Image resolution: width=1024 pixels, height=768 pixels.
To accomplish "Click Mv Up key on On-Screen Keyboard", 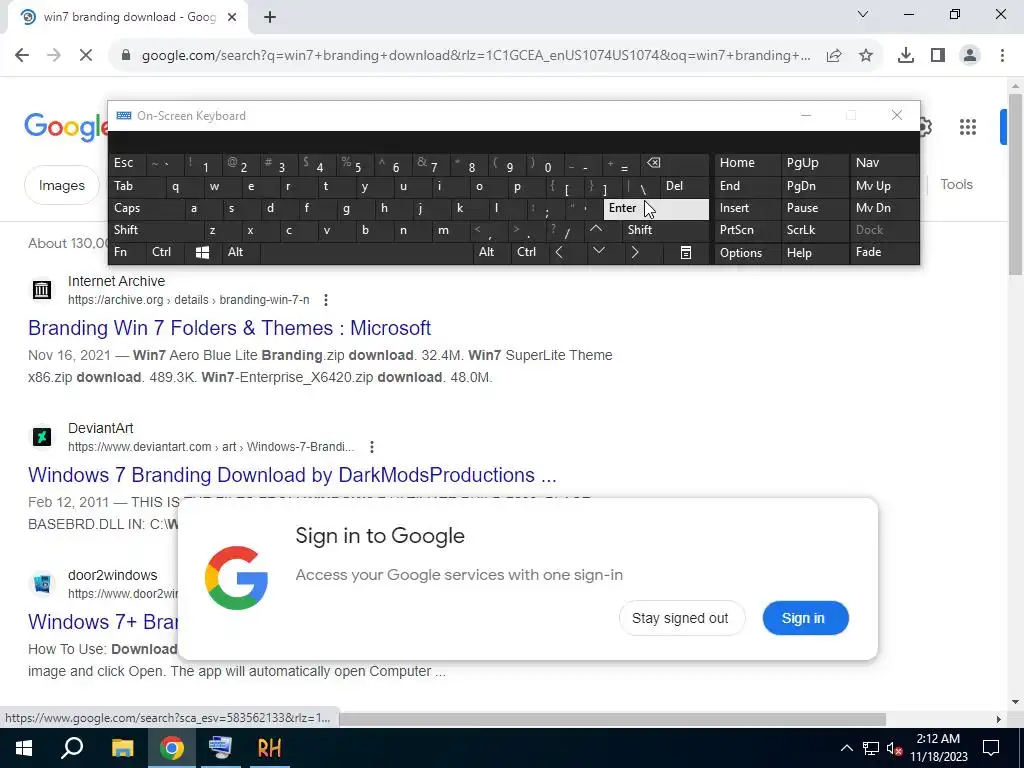I will tap(884, 186).
